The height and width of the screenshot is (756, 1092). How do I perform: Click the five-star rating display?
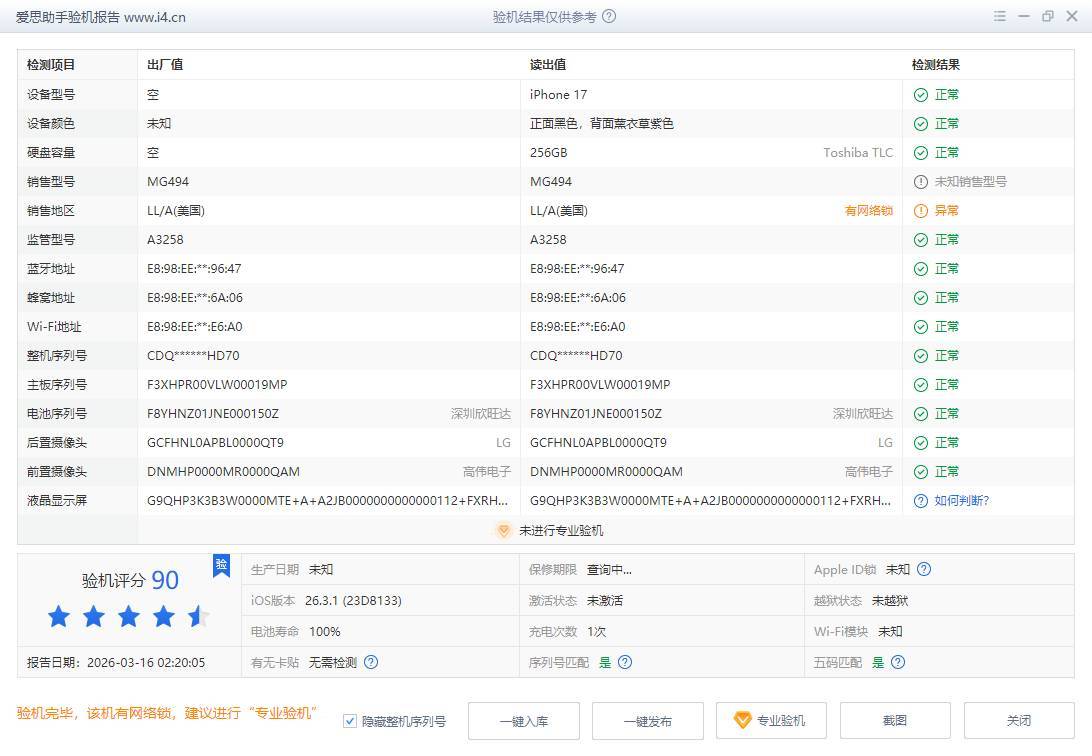click(128, 617)
